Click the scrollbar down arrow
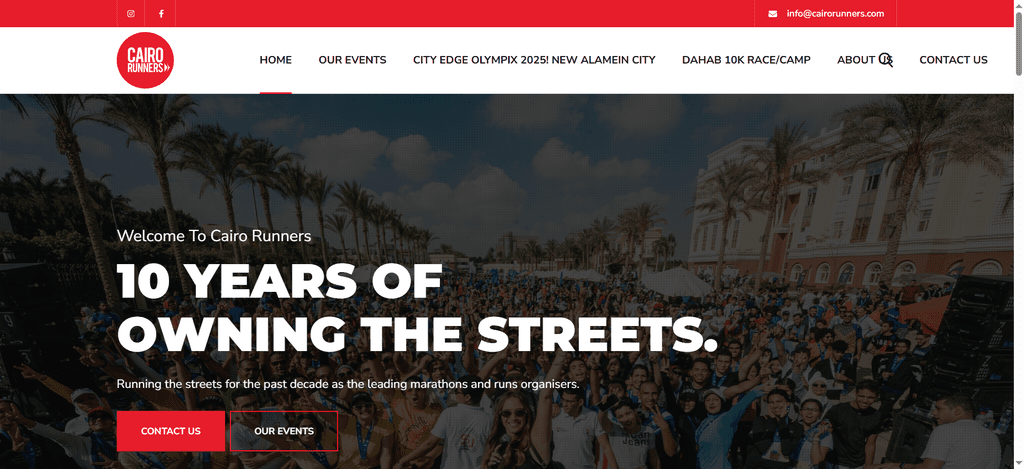 point(1019,464)
